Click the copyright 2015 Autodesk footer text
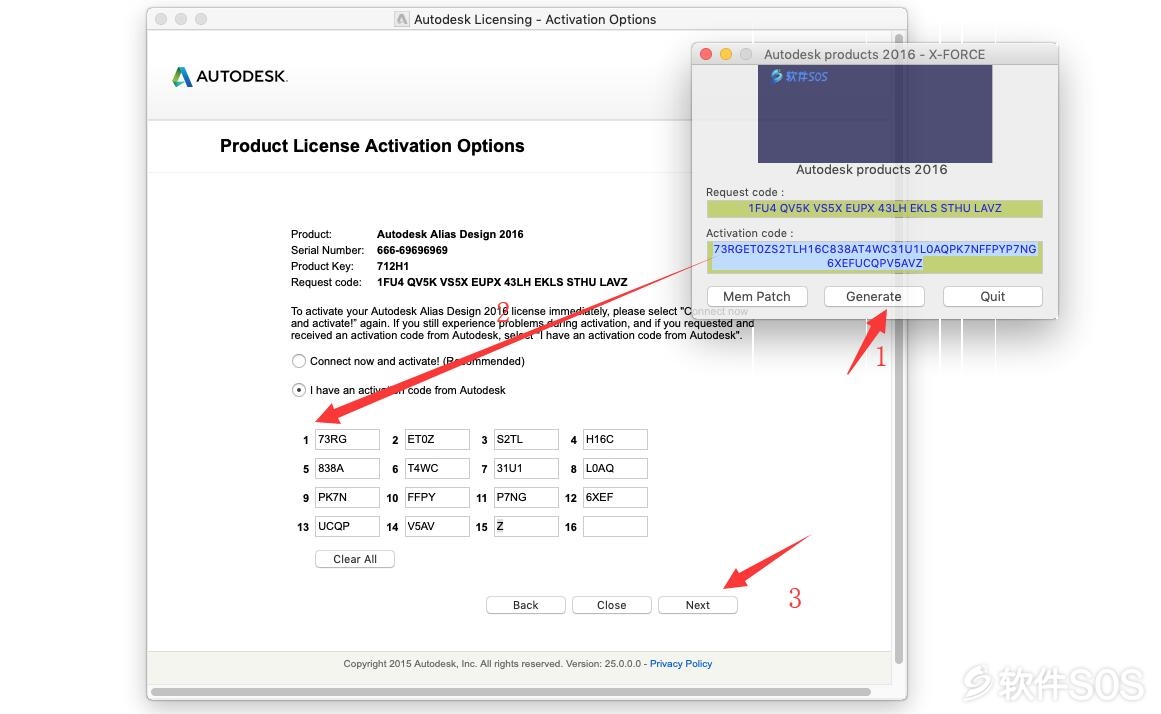1161x714 pixels. [x=492, y=664]
